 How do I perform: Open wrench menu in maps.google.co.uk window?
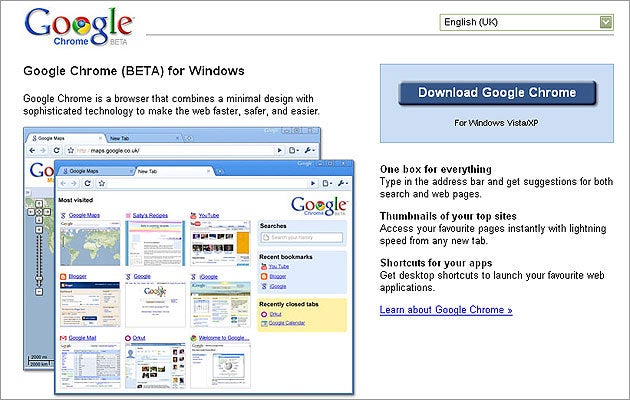309,150
